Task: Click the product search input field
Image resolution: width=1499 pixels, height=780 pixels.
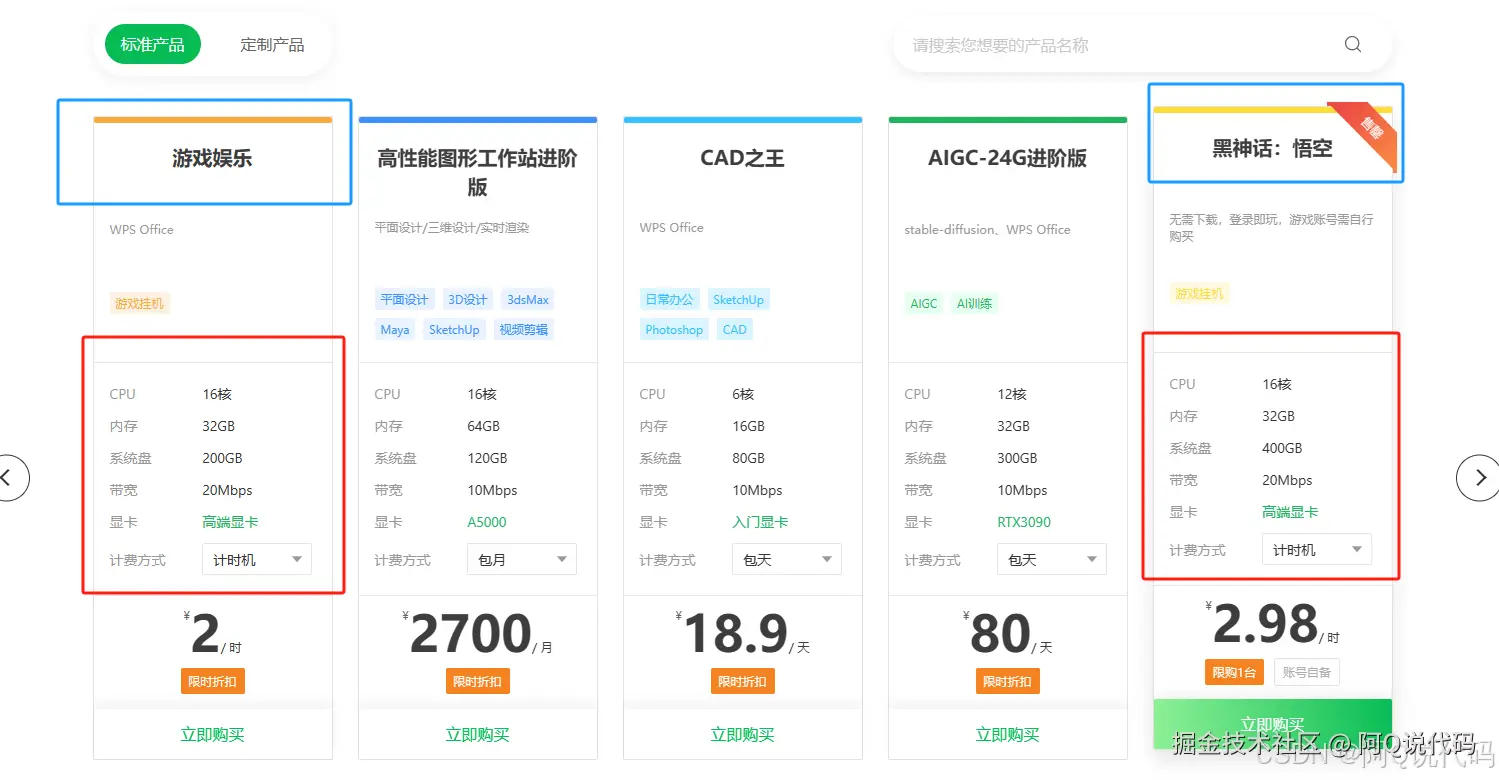Action: coord(1100,44)
